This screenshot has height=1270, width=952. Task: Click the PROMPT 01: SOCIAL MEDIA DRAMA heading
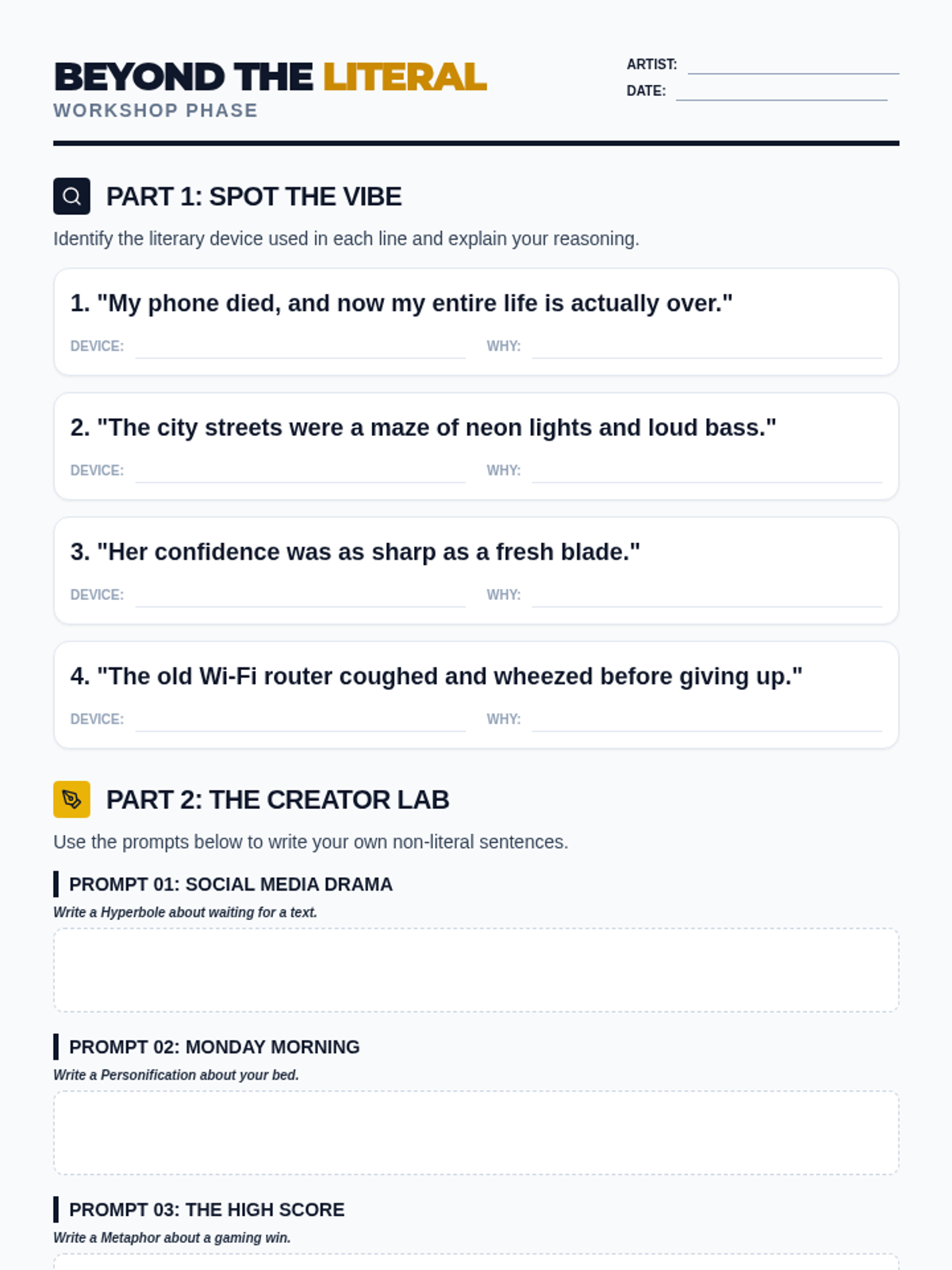click(x=230, y=884)
